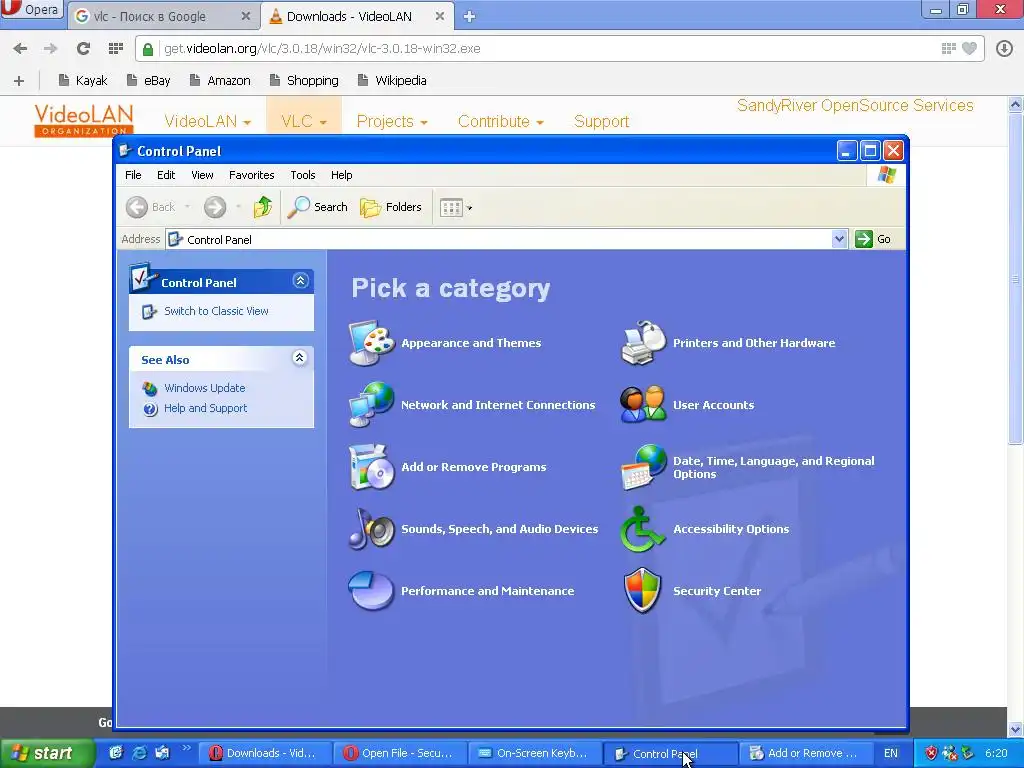Collapse the Control Panel sidebar section

pyautogui.click(x=300, y=281)
